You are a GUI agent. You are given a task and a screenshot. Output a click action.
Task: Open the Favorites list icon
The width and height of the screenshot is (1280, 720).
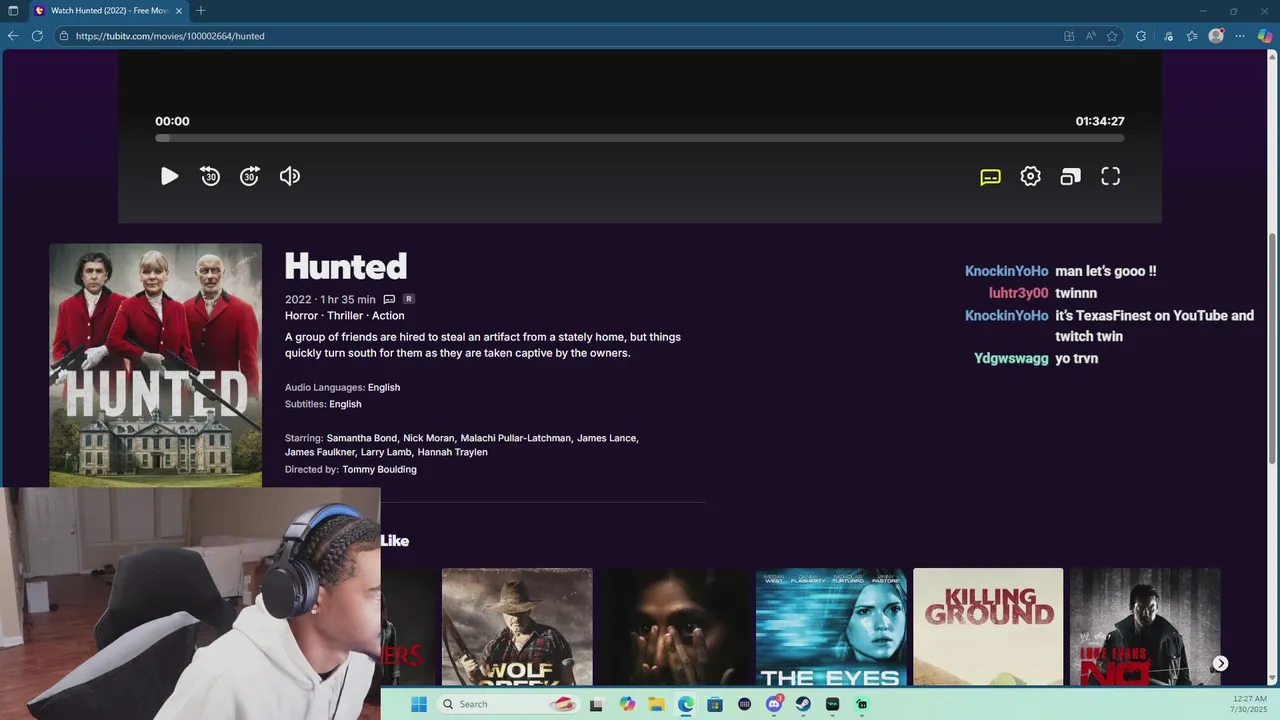(1192, 36)
